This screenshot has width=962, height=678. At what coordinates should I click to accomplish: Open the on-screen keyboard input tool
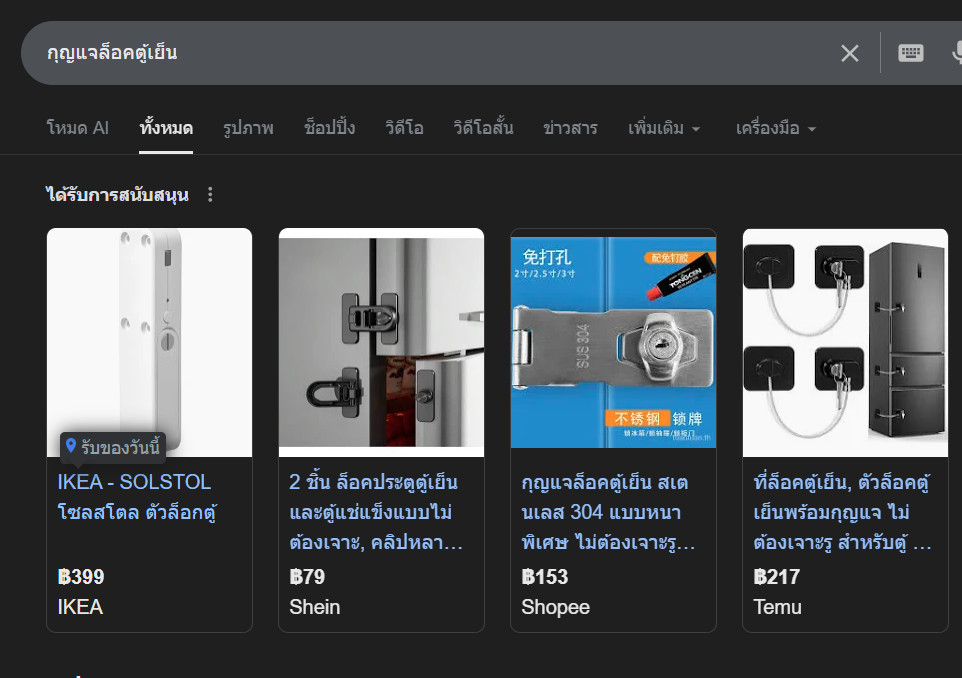910,53
